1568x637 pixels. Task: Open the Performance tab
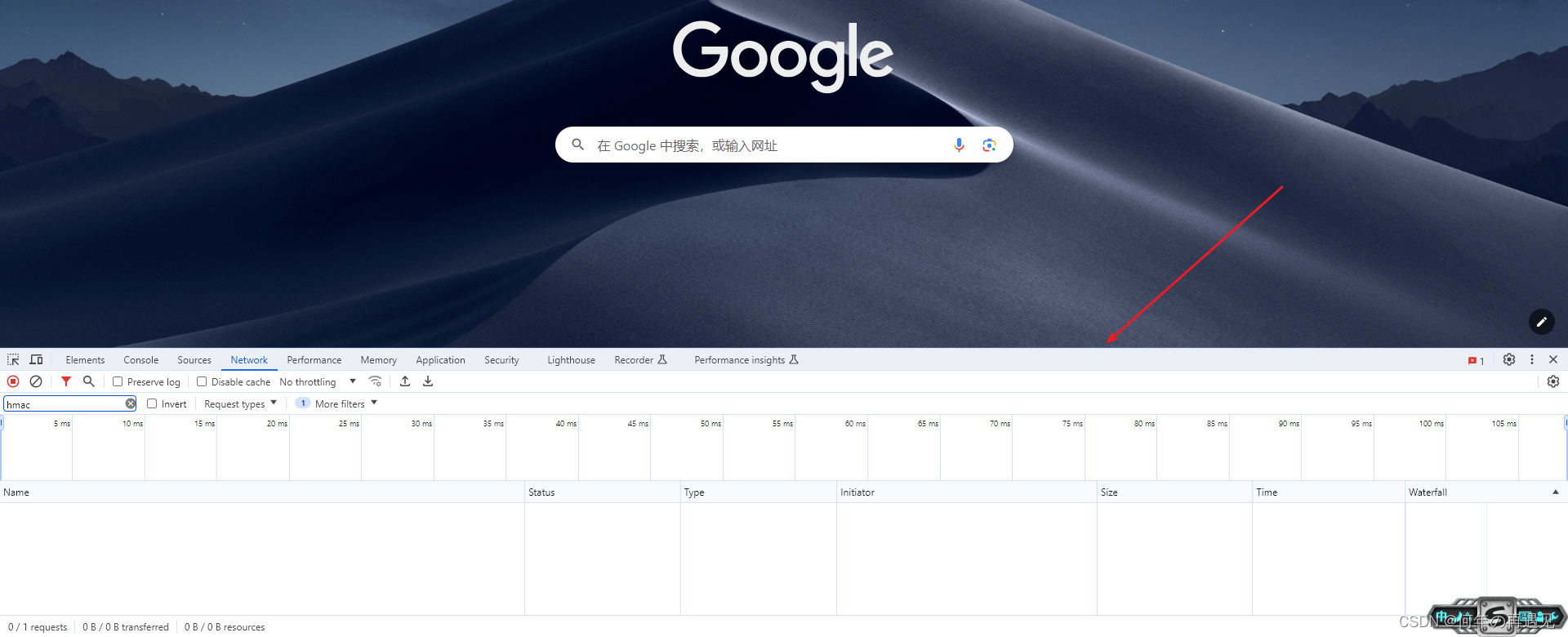314,359
